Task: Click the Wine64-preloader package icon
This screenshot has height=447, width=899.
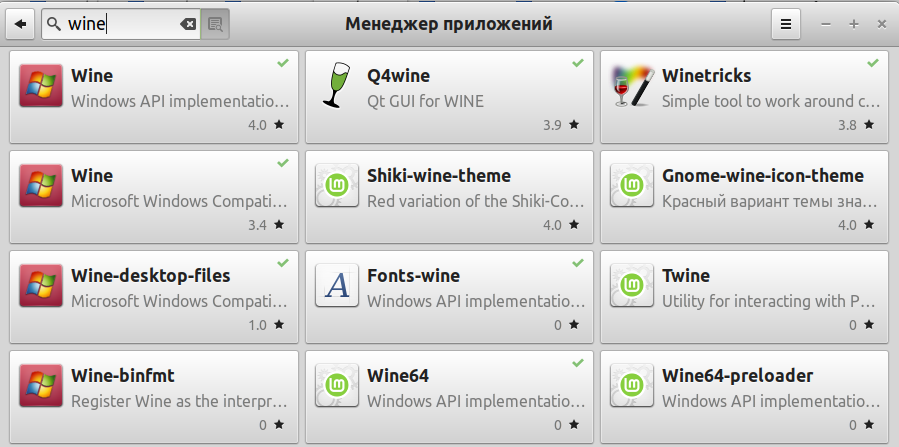Action: (632, 386)
